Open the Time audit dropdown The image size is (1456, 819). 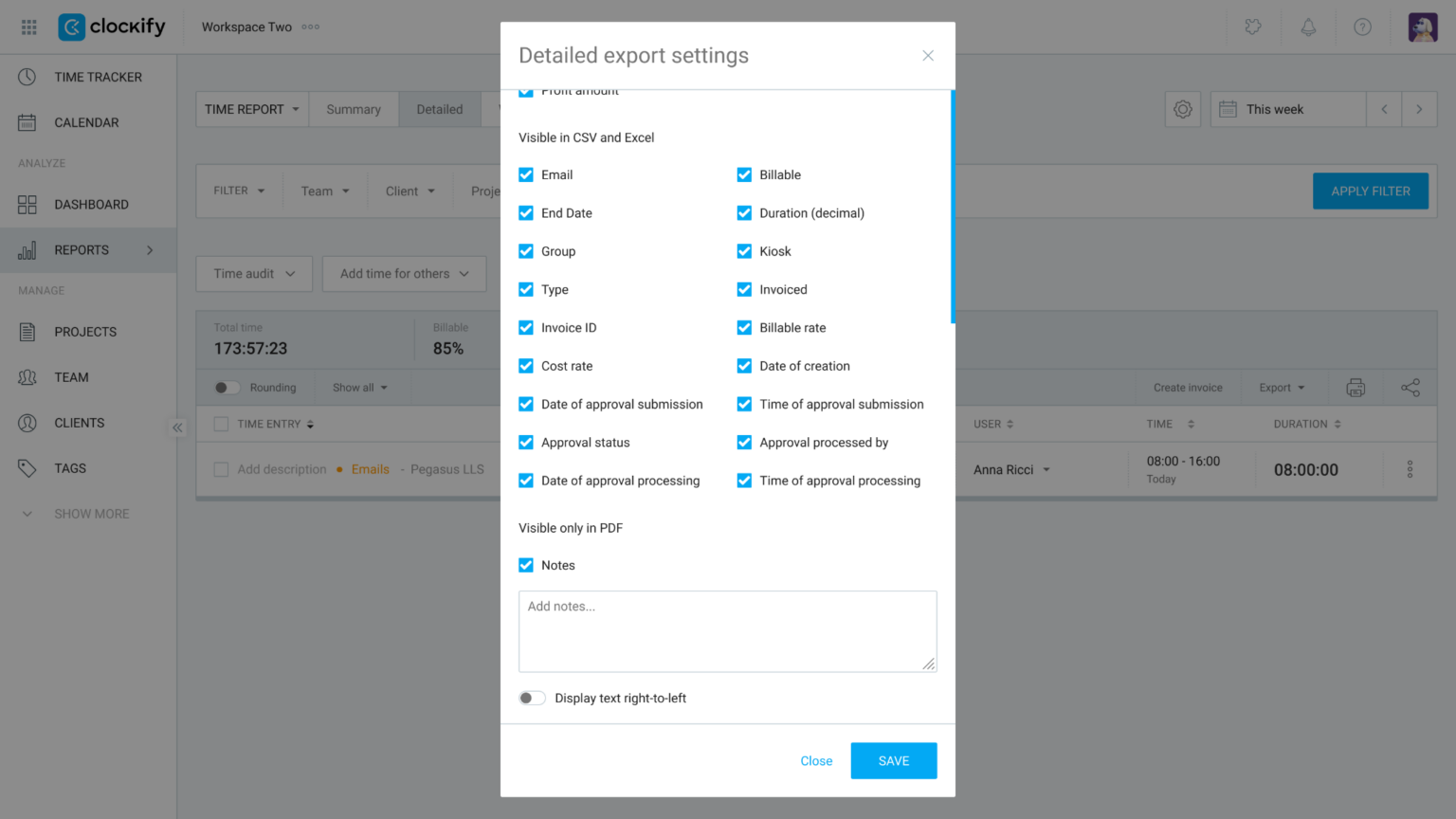(254, 274)
